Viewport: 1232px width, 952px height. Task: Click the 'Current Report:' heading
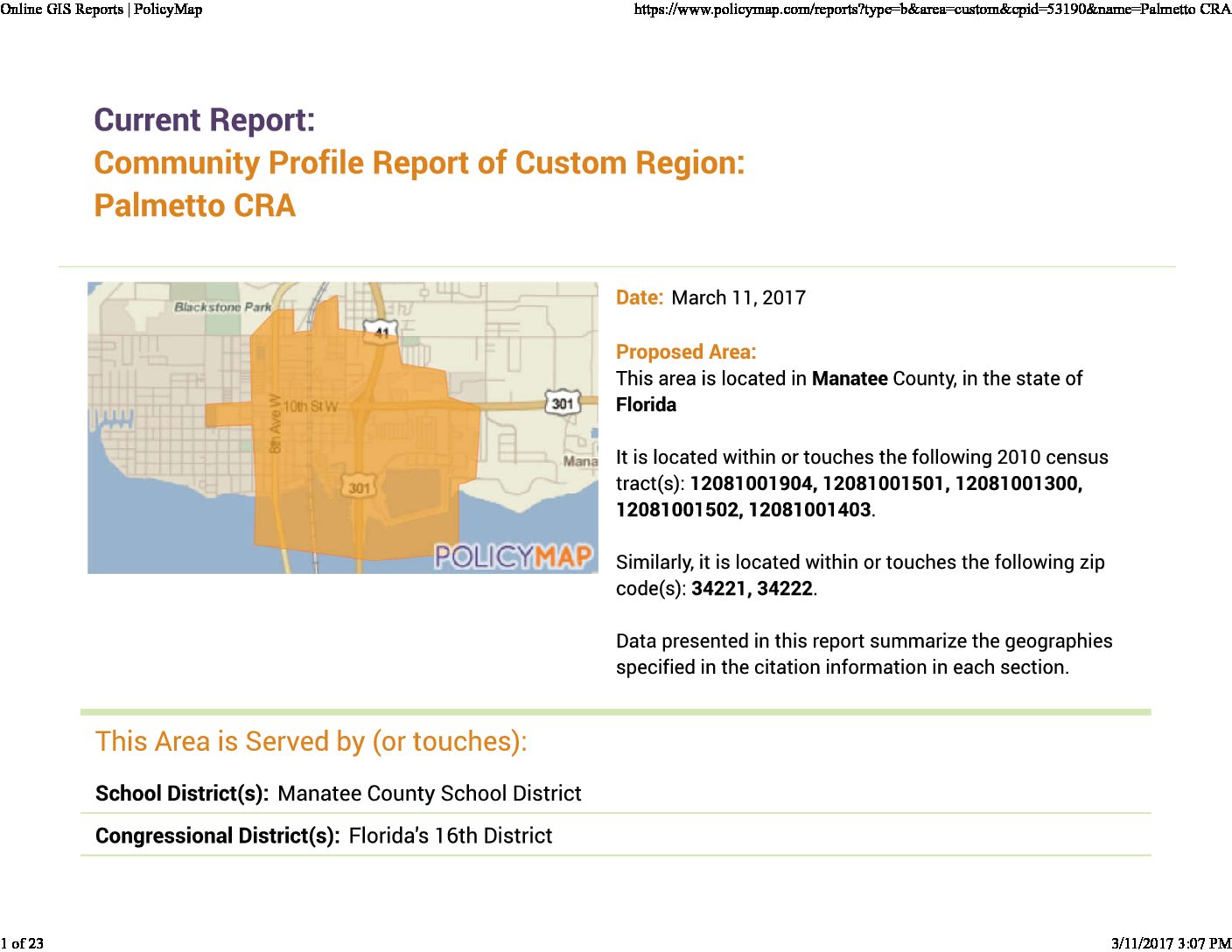point(205,120)
